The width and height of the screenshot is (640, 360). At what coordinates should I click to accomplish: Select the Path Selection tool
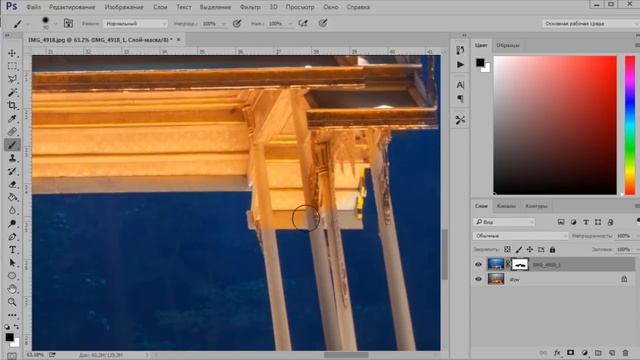(12, 262)
